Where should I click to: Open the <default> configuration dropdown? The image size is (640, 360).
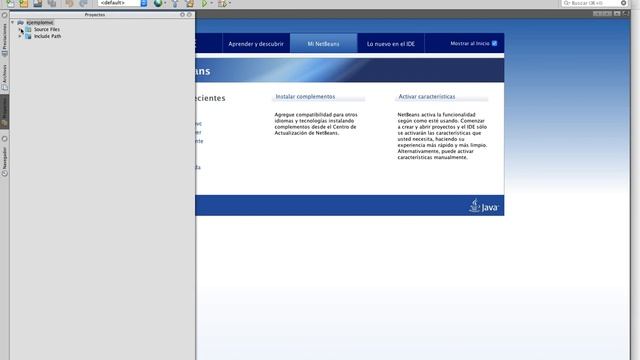[122, 3]
